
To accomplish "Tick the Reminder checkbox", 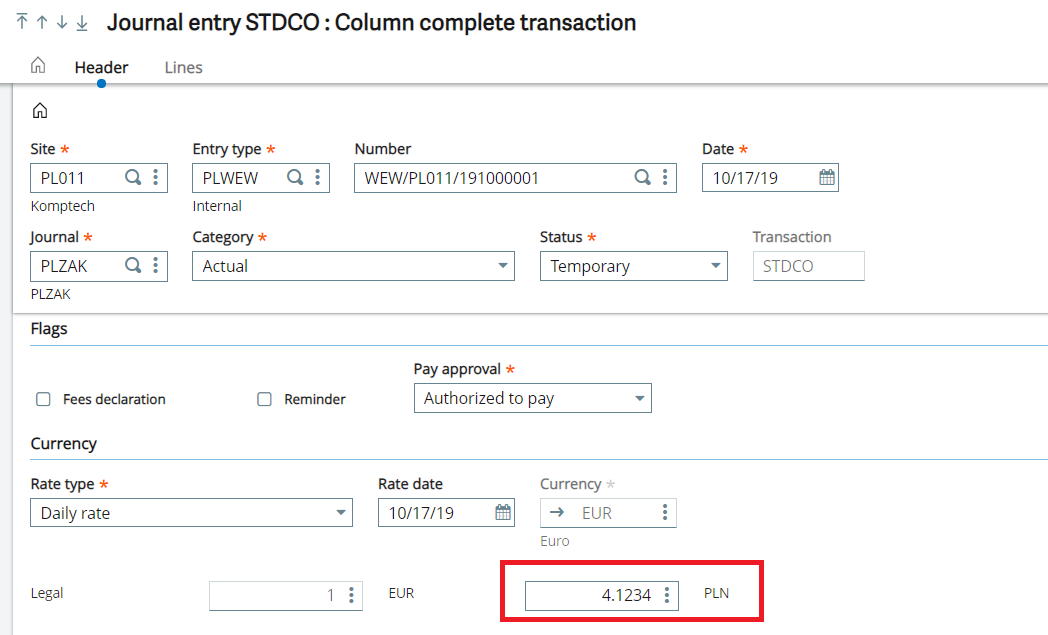I will coord(265,399).
